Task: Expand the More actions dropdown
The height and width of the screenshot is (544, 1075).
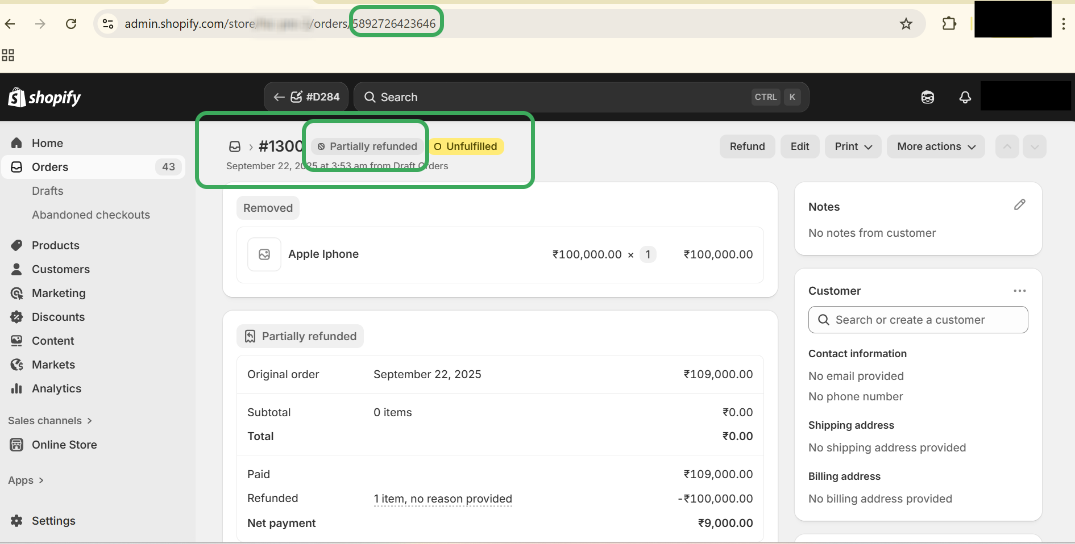Action: pos(935,146)
